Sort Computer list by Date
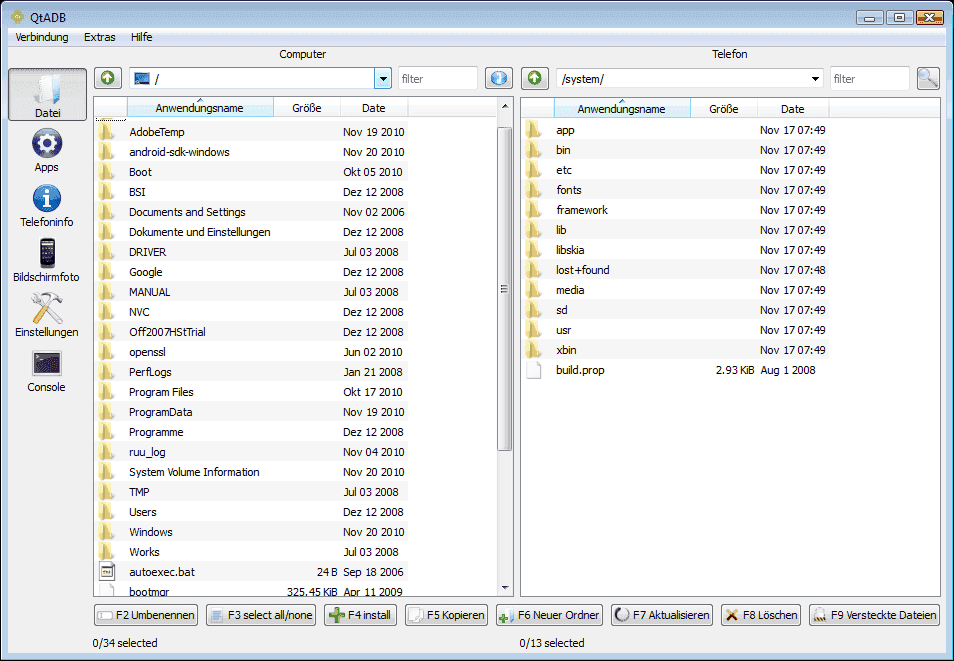 (374, 108)
